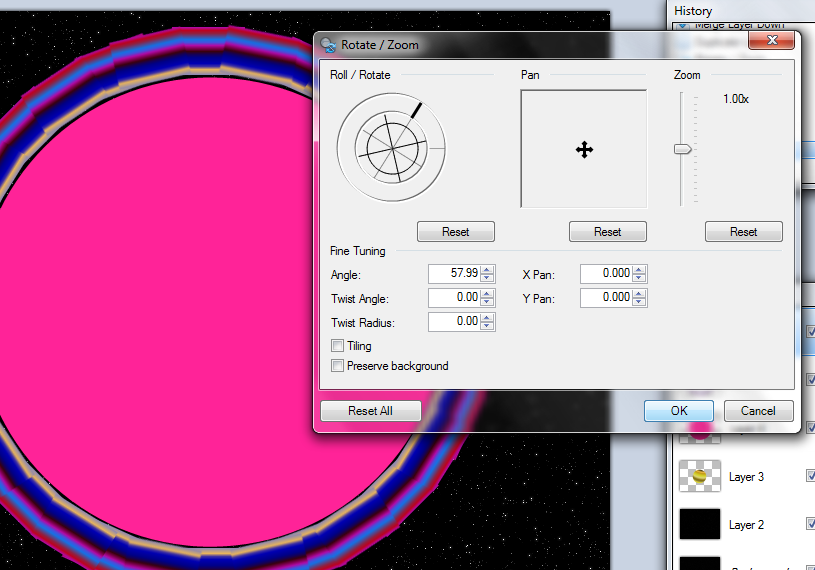Reset the Roll / Rotate settings
Screen dimensions: 815x570
[x=455, y=232]
